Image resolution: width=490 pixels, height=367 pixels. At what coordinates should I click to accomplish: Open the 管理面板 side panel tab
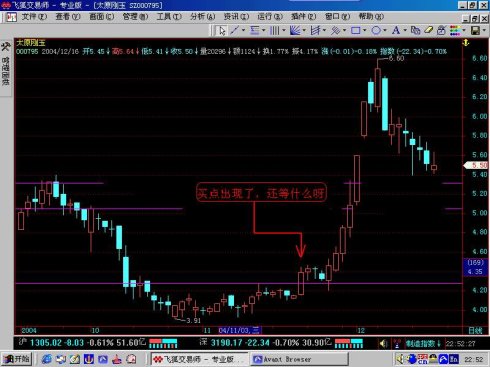(5, 71)
